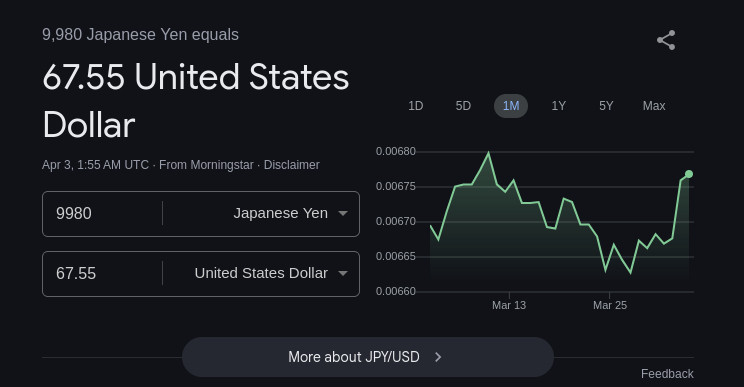Switch chart to 5D range
Viewport: 744px width, 387px height.
pyautogui.click(x=463, y=106)
